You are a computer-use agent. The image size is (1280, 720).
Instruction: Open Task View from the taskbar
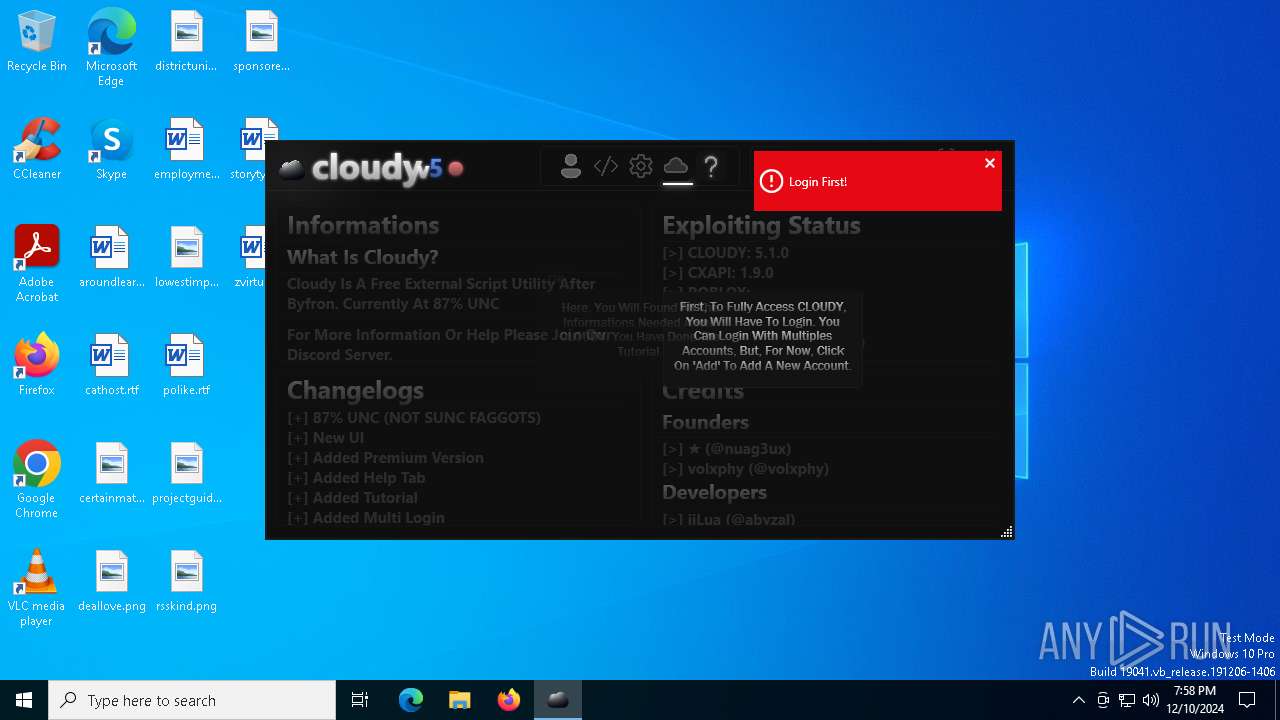(x=360, y=700)
